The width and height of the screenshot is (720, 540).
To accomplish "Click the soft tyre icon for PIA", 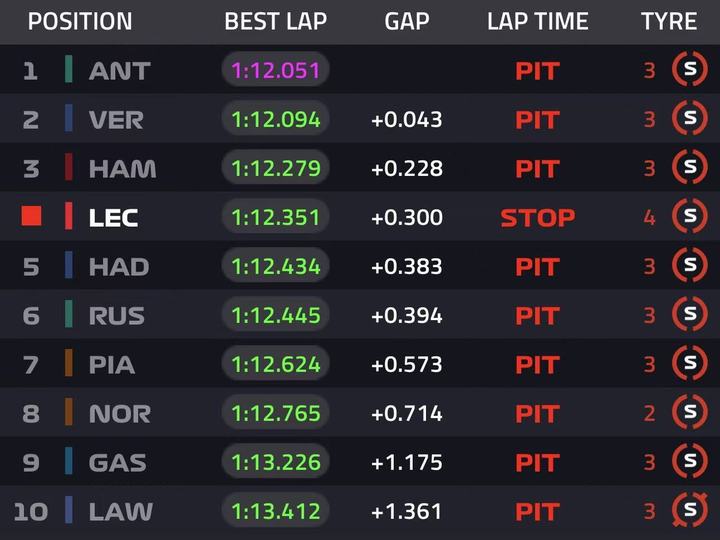I will pyautogui.click(x=690, y=363).
